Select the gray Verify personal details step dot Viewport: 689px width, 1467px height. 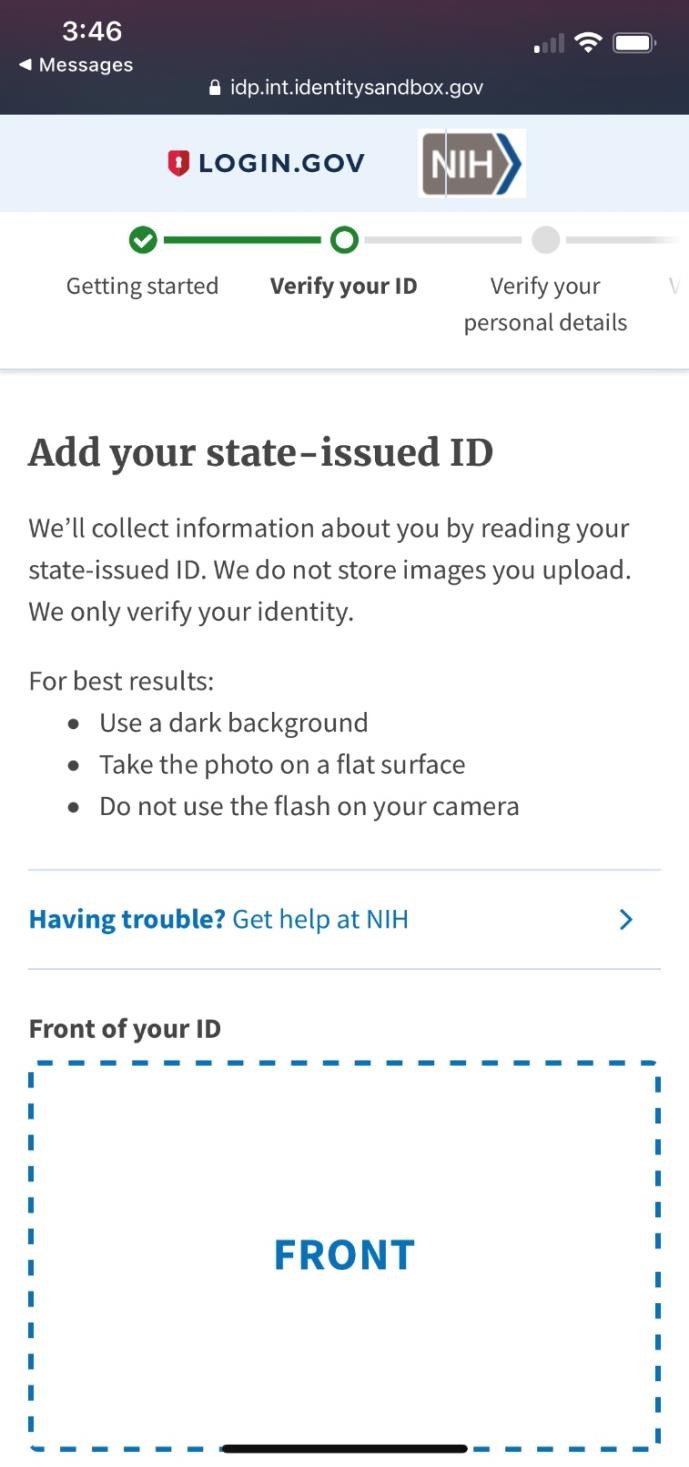coord(545,240)
